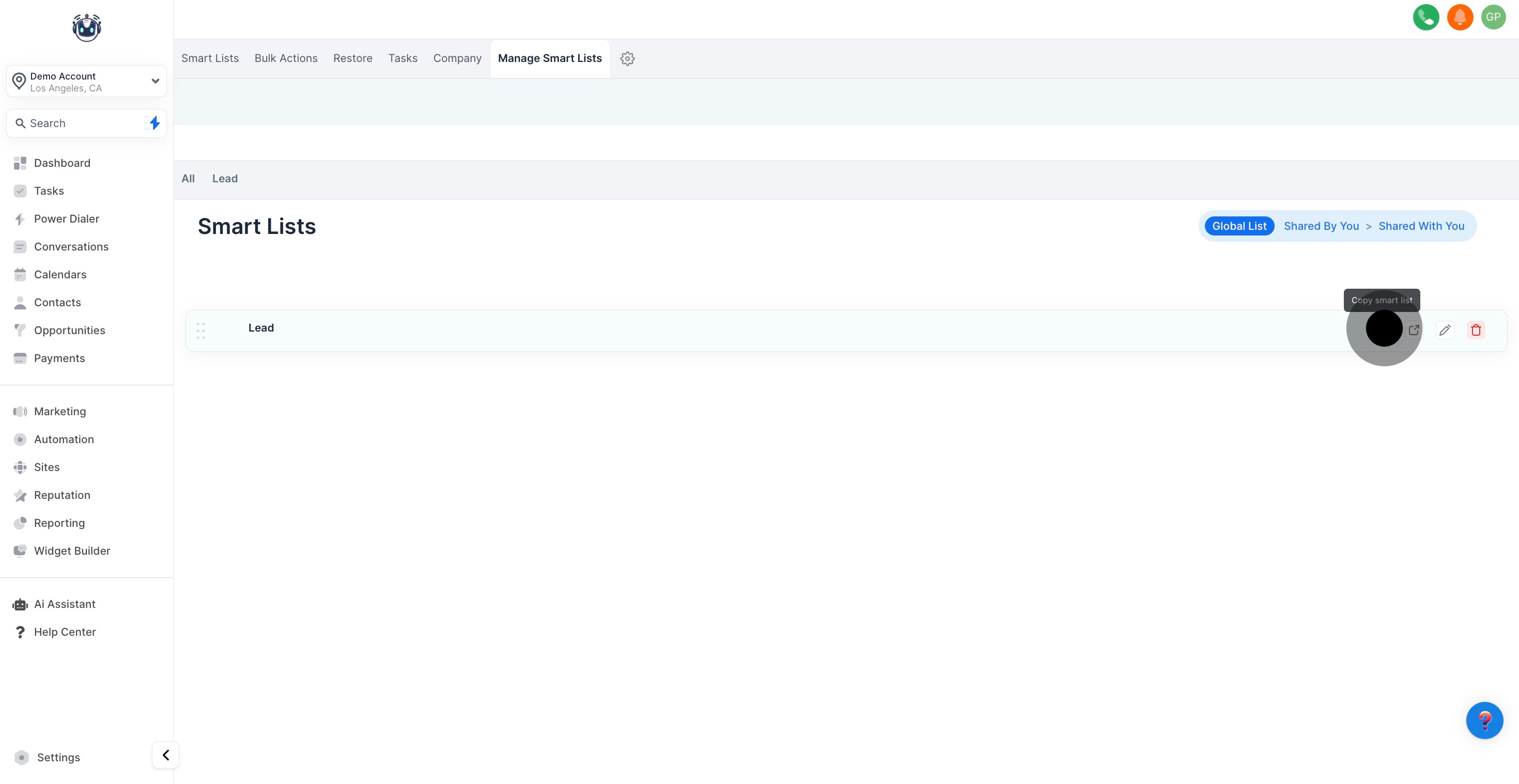
Task: Click share icon on Lead row
Action: point(1414,330)
